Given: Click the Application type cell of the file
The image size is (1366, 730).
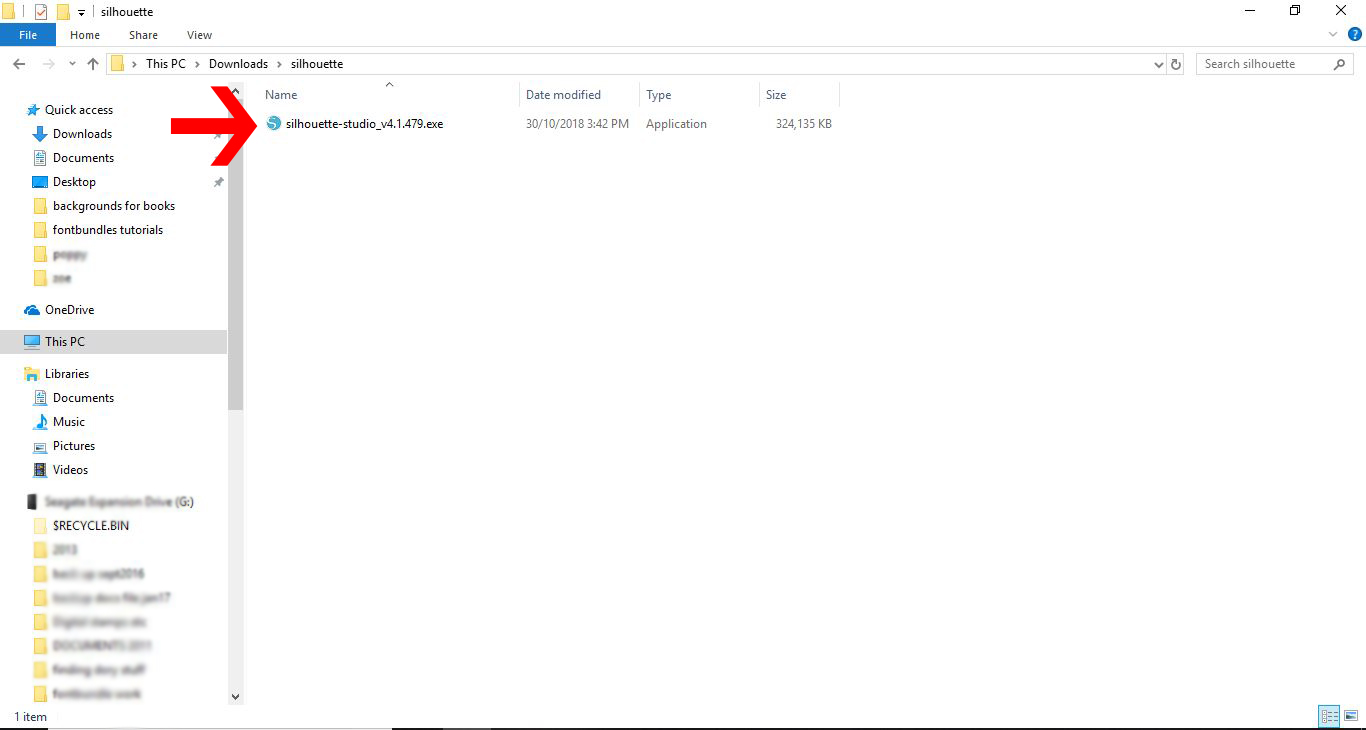Looking at the screenshot, I should point(676,124).
